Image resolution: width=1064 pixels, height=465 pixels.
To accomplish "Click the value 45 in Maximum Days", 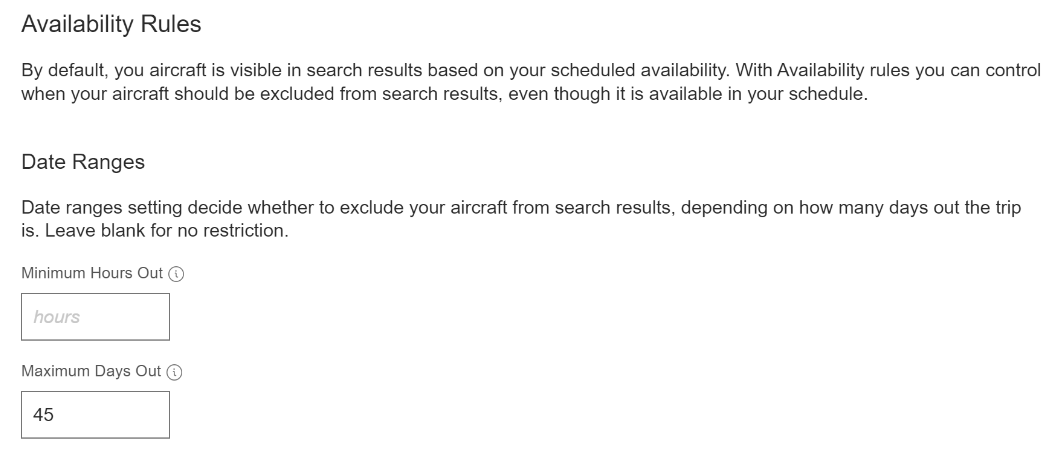I will 43,415.
